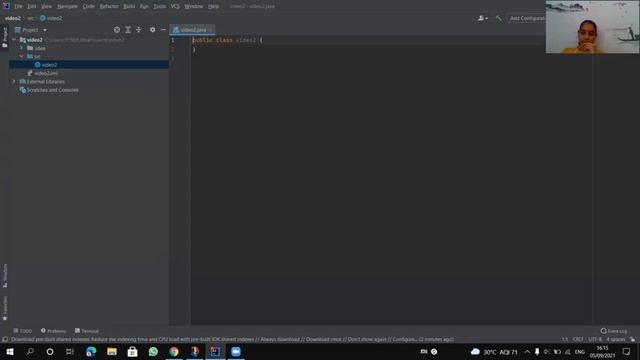Screen dimensions: 640x360
Task: Click the UTF-8 encoding indicator
Action: click(x=595, y=339)
